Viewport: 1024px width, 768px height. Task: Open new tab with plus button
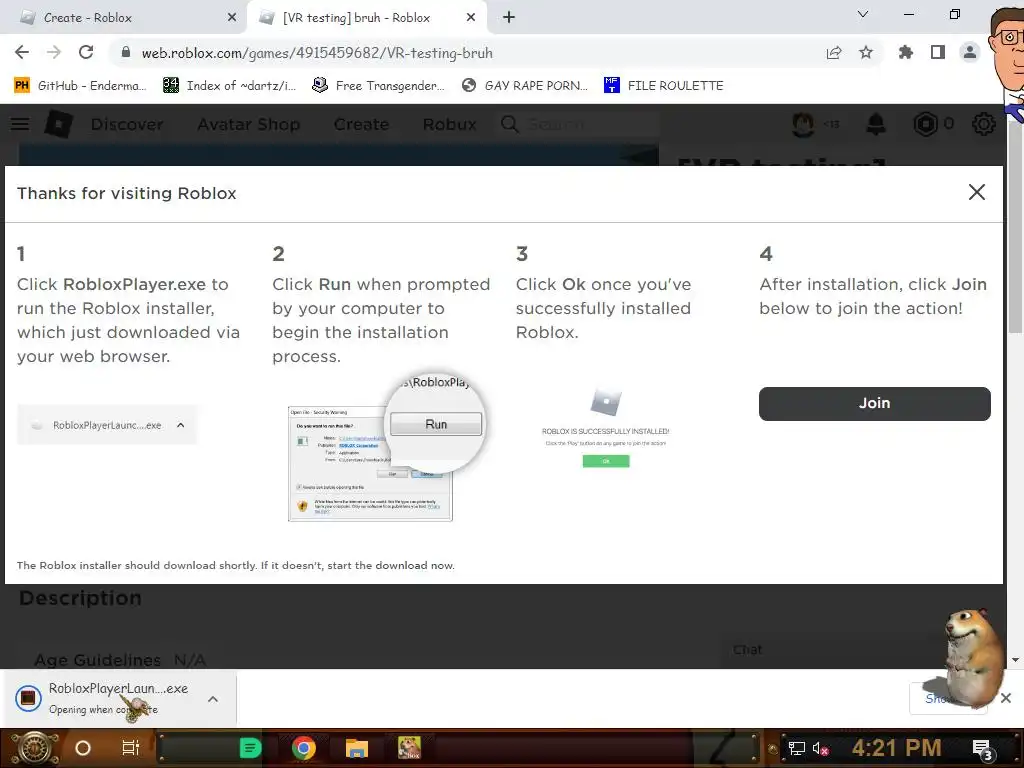(509, 18)
